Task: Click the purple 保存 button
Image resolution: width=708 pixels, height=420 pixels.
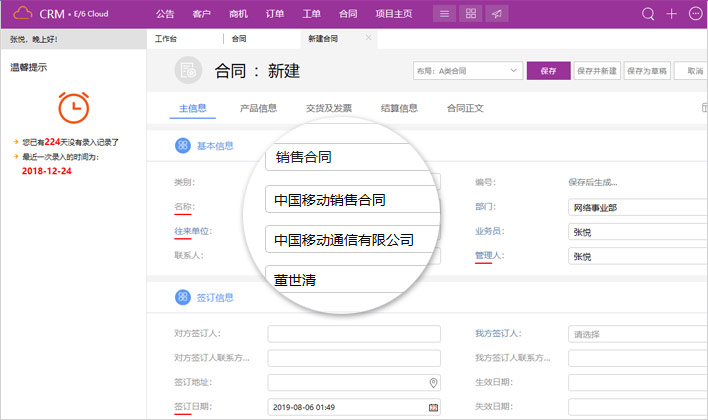Action: pyautogui.click(x=547, y=71)
